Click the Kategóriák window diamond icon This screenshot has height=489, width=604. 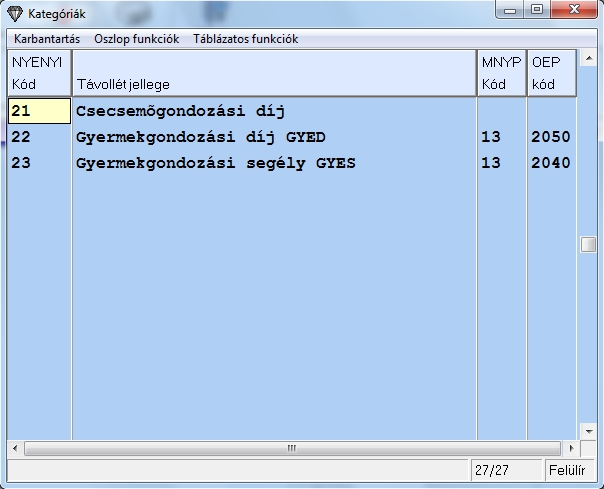(x=14, y=14)
